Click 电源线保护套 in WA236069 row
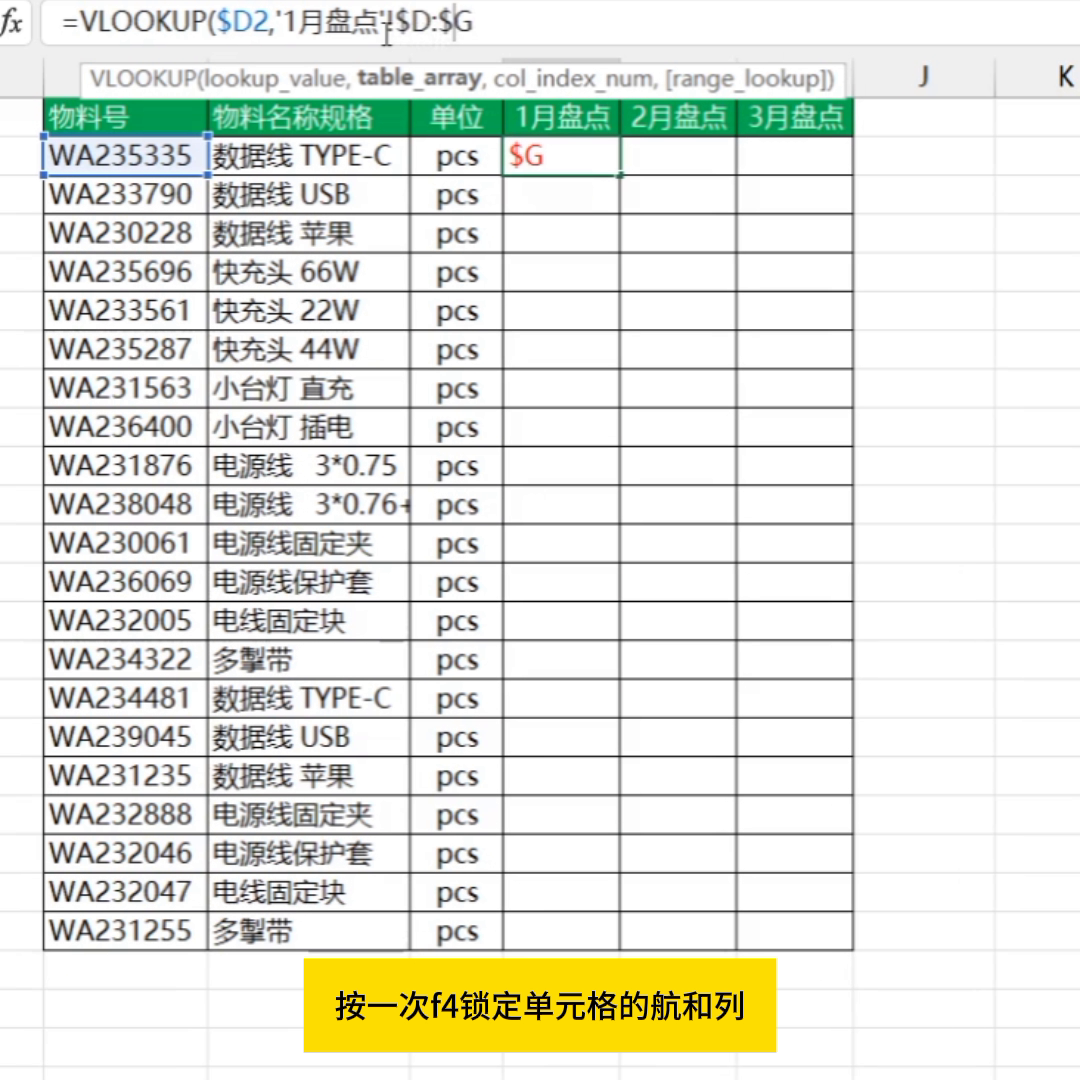1080x1080 pixels. (x=309, y=582)
